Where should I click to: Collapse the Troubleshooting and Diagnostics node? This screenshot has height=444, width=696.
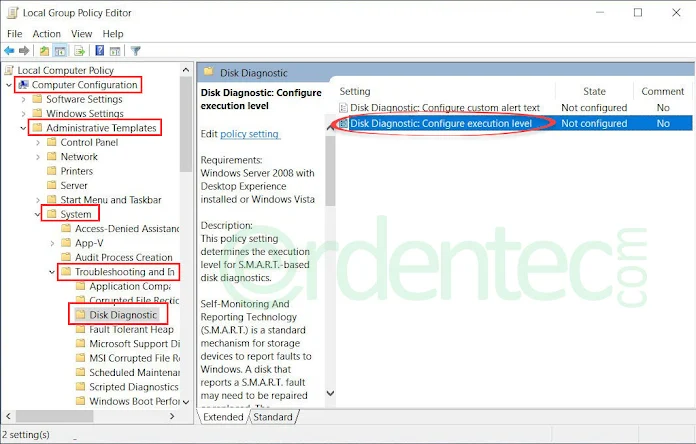click(x=52, y=271)
